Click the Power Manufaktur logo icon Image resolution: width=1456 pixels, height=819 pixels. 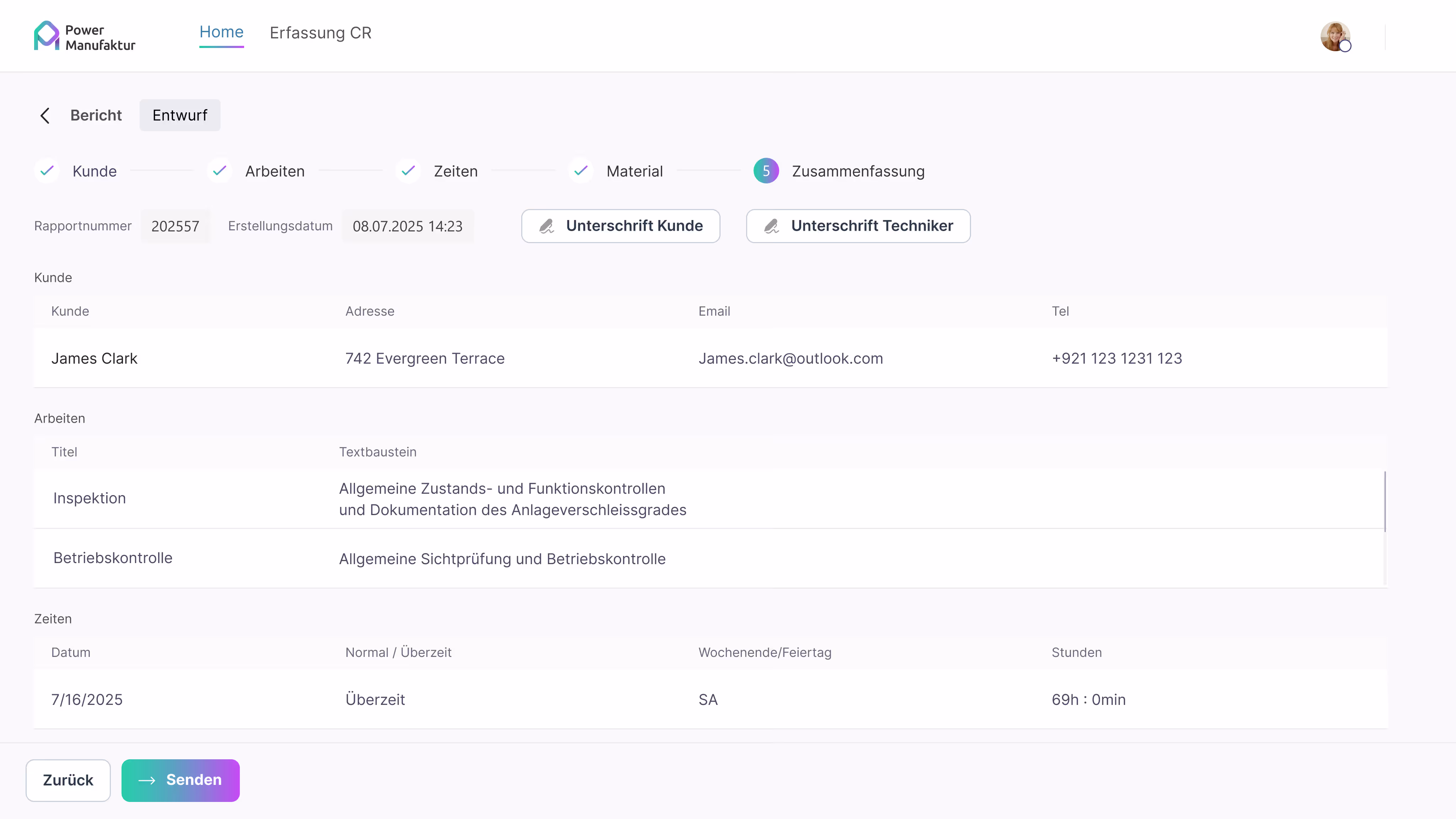(x=46, y=36)
